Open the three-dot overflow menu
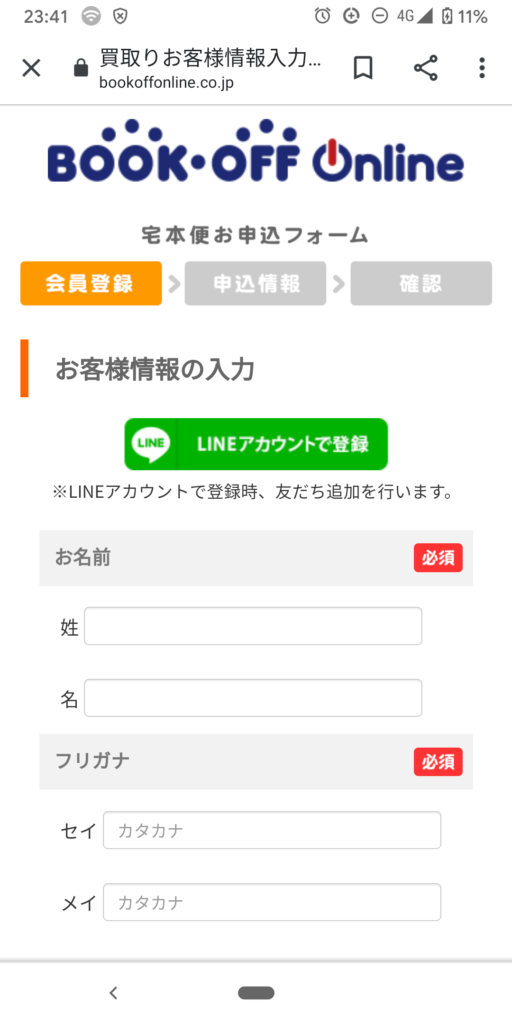Screen dimensions: 512x1024 pyautogui.click(x=482, y=68)
